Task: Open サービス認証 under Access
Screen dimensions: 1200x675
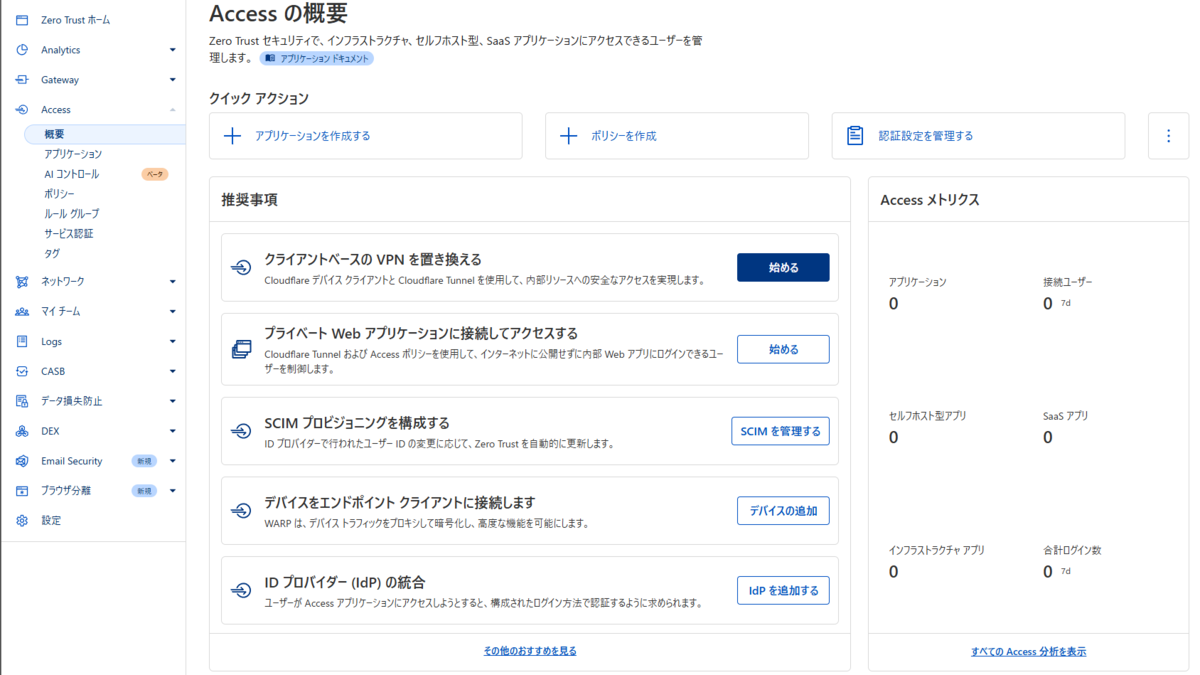Action: tap(68, 234)
